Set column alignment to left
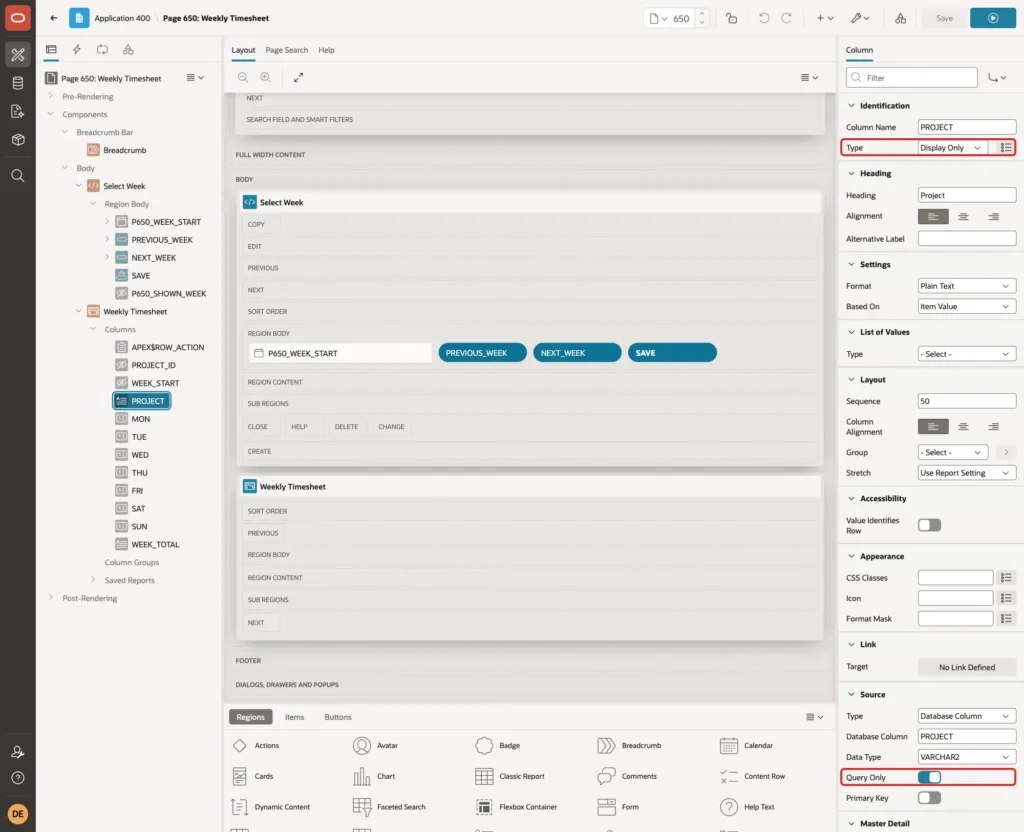This screenshot has width=1024, height=832. click(x=933, y=426)
